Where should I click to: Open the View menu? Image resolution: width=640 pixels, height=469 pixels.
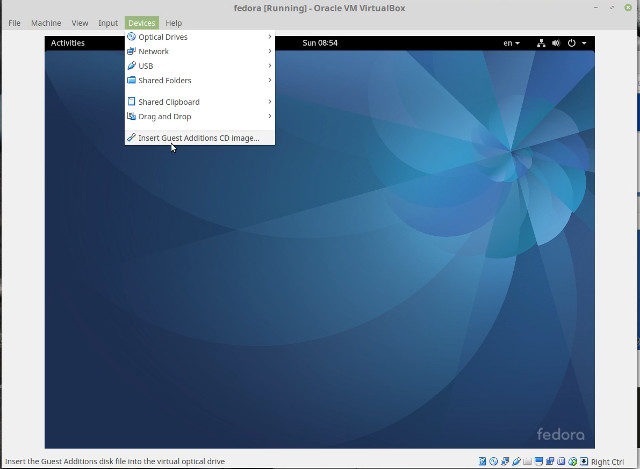point(80,23)
